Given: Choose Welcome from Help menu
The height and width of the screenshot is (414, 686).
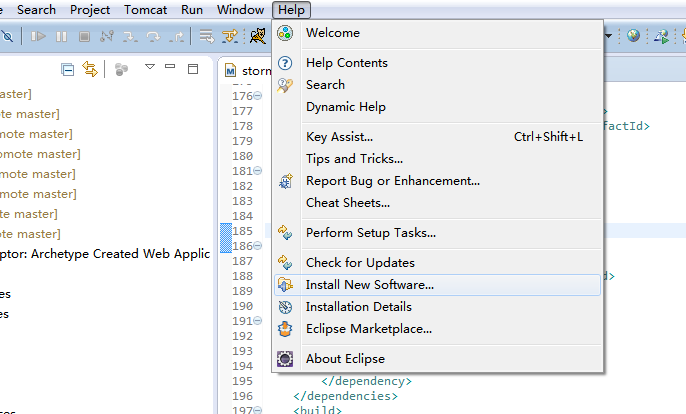Looking at the screenshot, I should [438, 33].
